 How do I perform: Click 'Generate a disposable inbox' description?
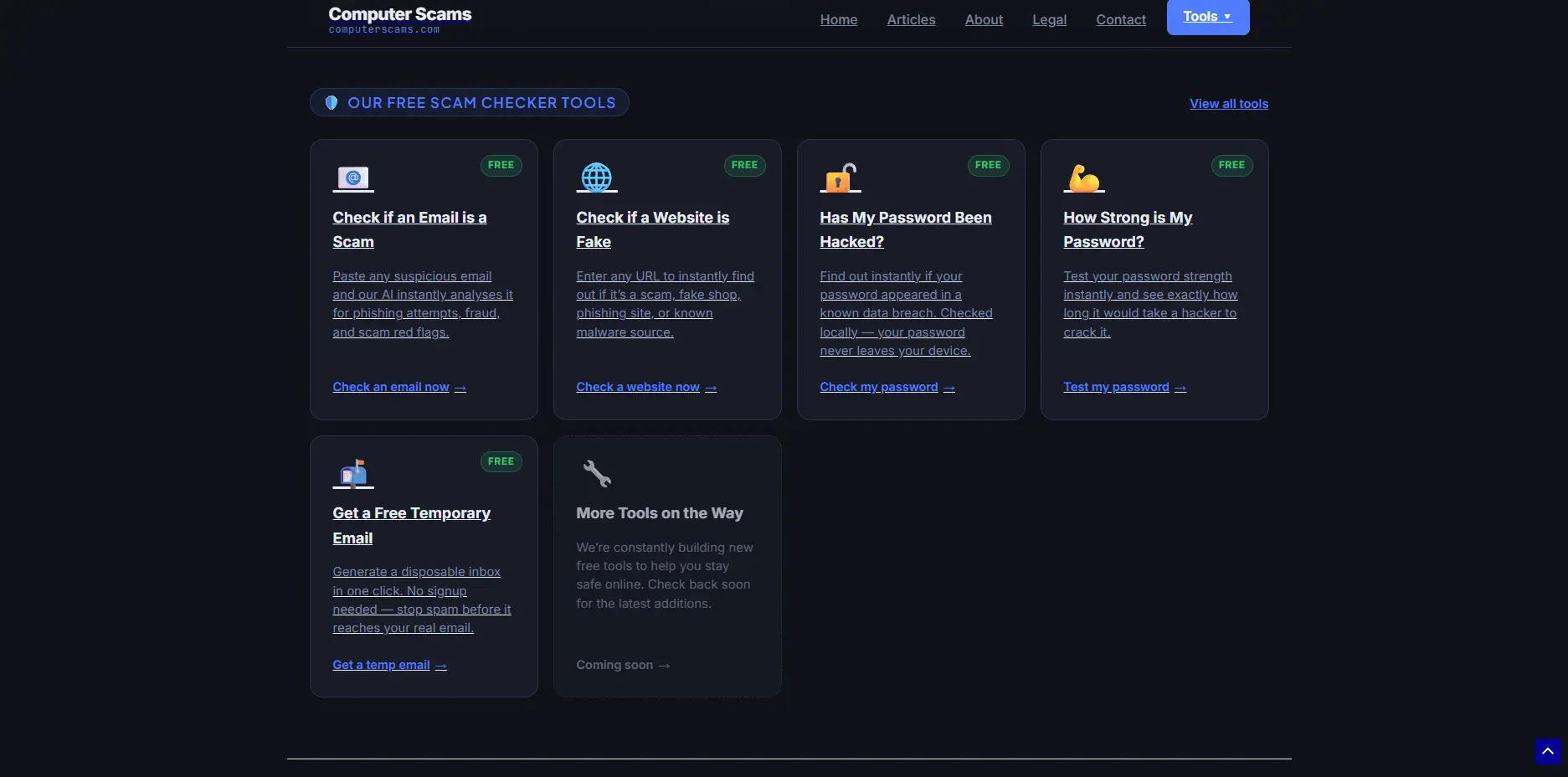tap(422, 599)
